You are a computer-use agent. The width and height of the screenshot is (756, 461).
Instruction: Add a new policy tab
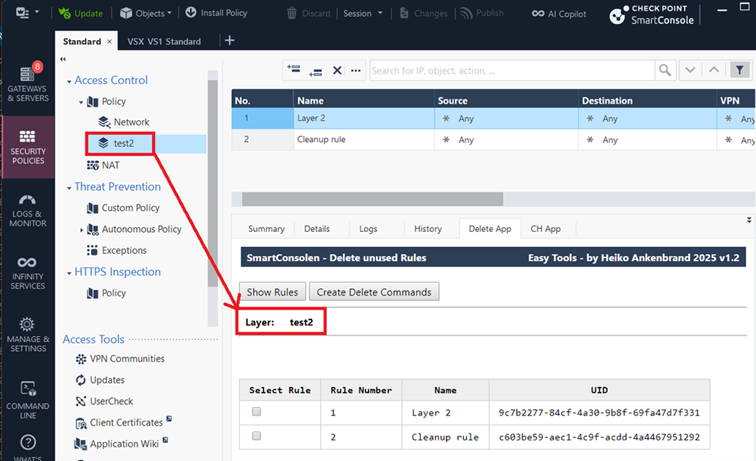[230, 41]
